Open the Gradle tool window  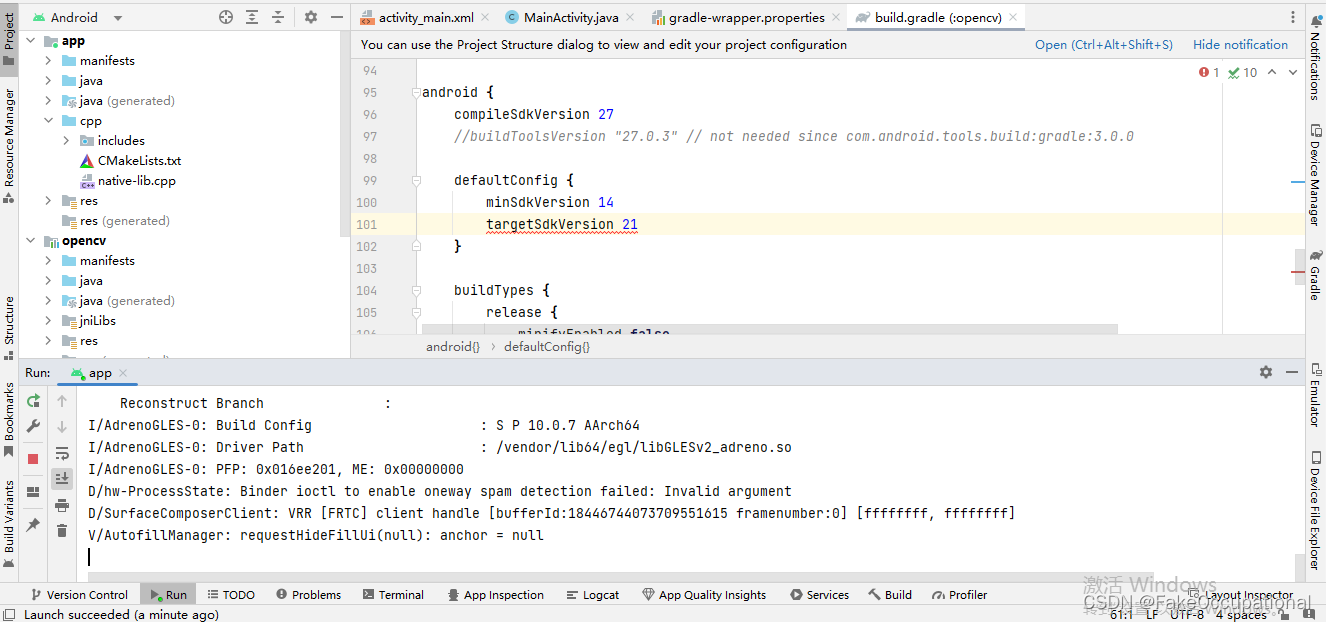pyautogui.click(x=1315, y=275)
